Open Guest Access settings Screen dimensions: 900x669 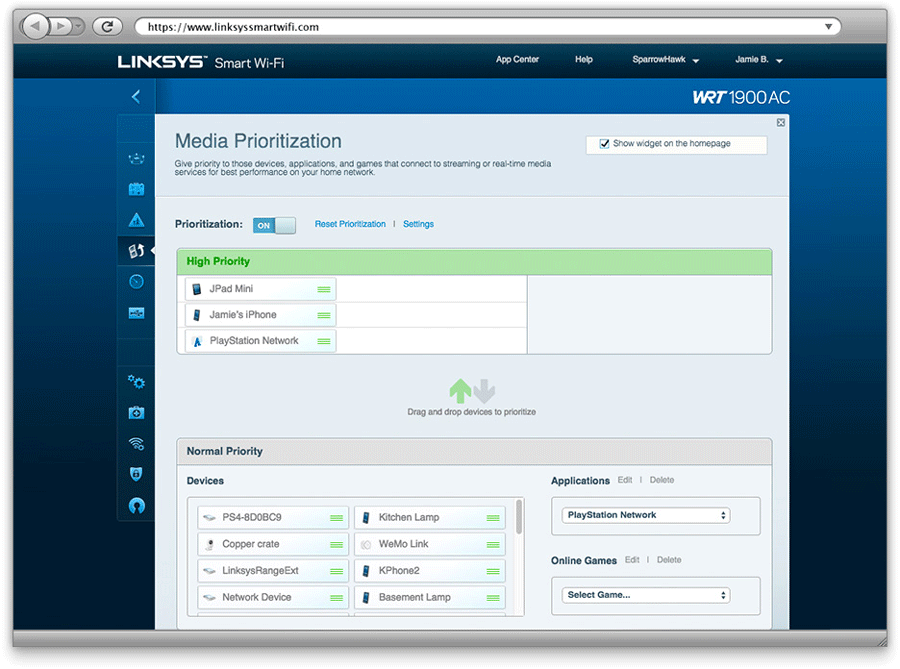pyautogui.click(x=136, y=188)
